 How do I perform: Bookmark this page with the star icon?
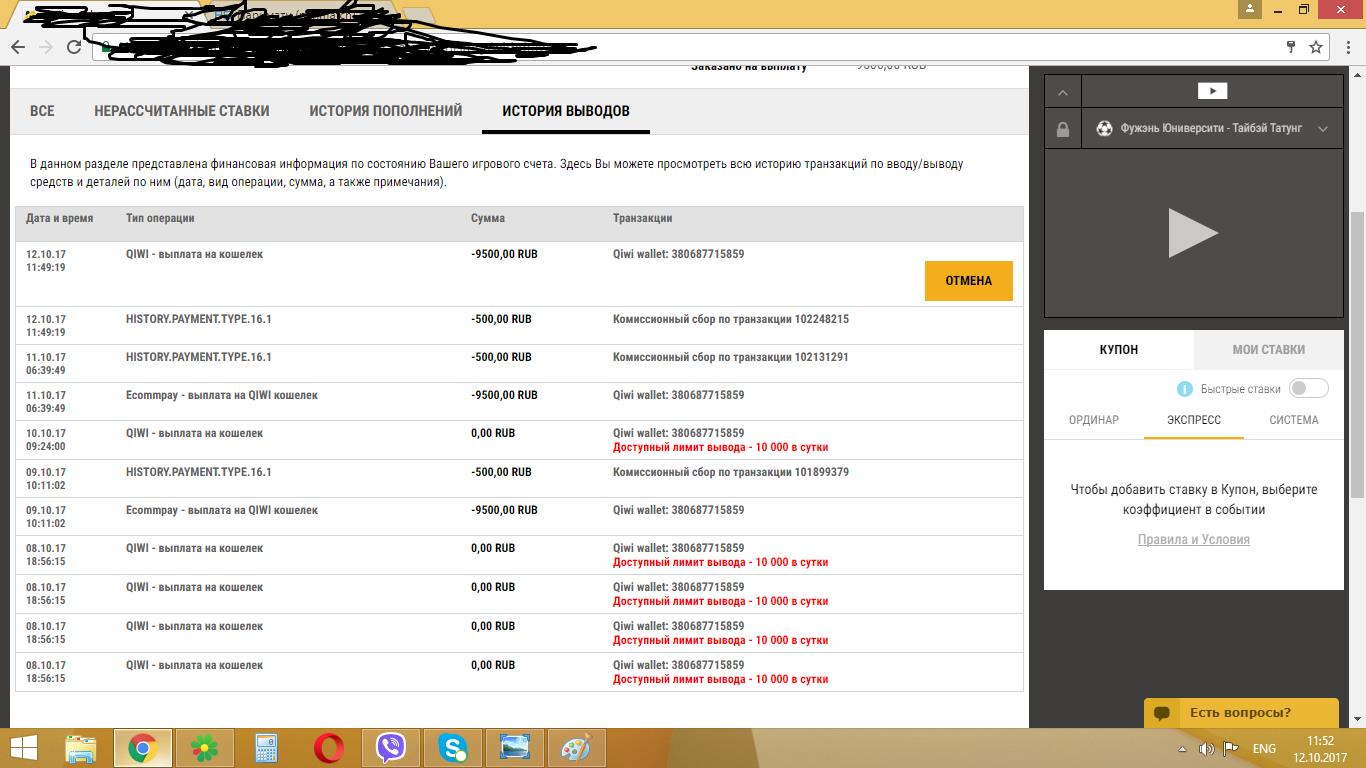[1316, 47]
